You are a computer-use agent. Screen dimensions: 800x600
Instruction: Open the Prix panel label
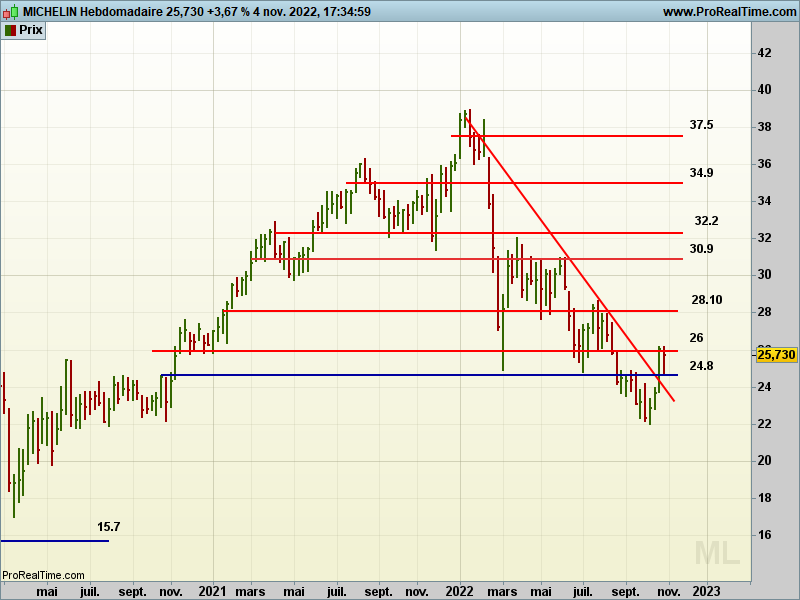coord(31,30)
